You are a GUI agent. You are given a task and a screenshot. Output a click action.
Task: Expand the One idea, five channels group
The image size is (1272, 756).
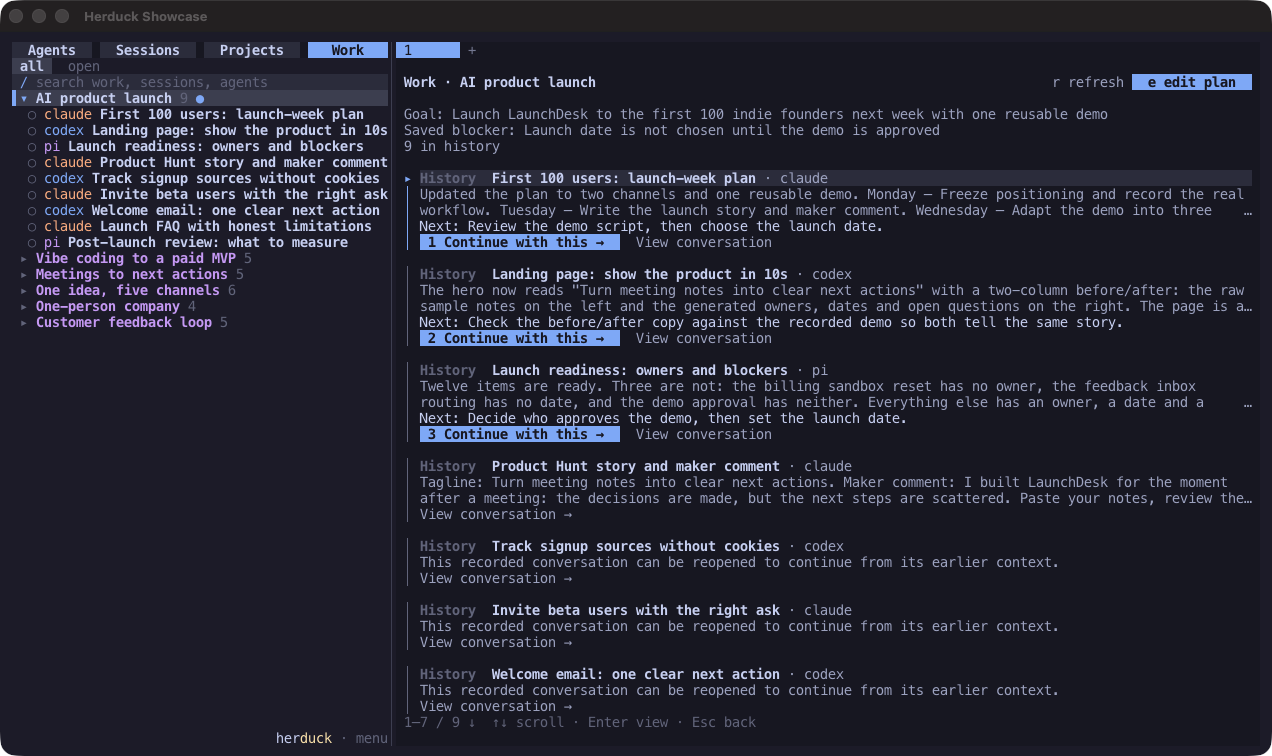click(24, 290)
